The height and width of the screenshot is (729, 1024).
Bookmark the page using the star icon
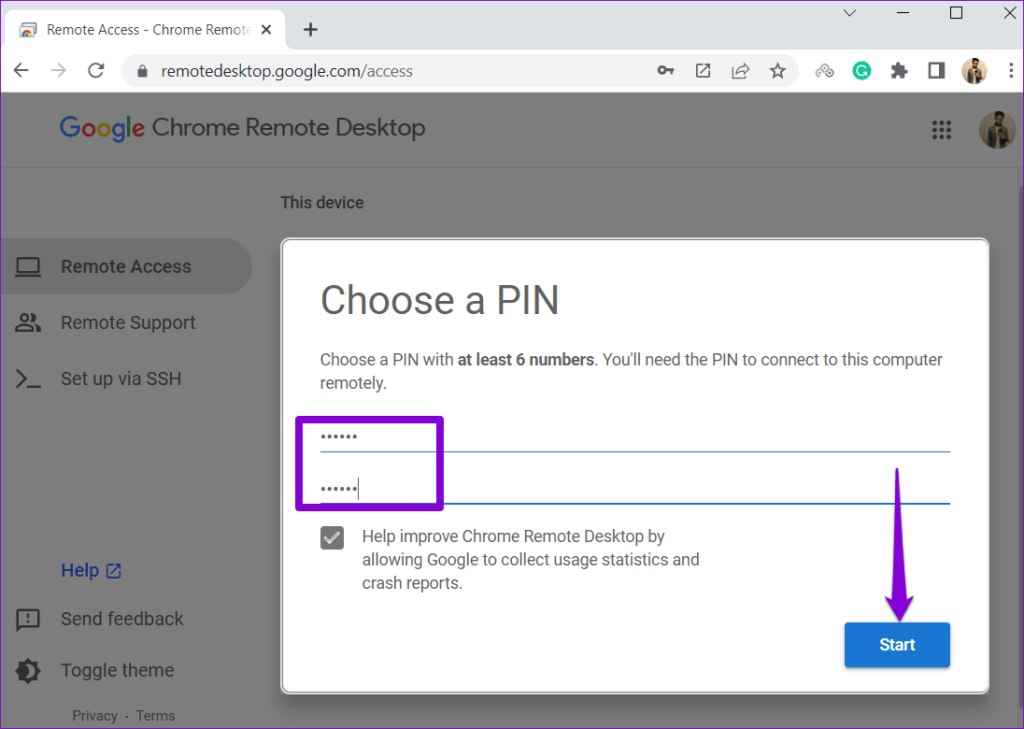pos(778,71)
